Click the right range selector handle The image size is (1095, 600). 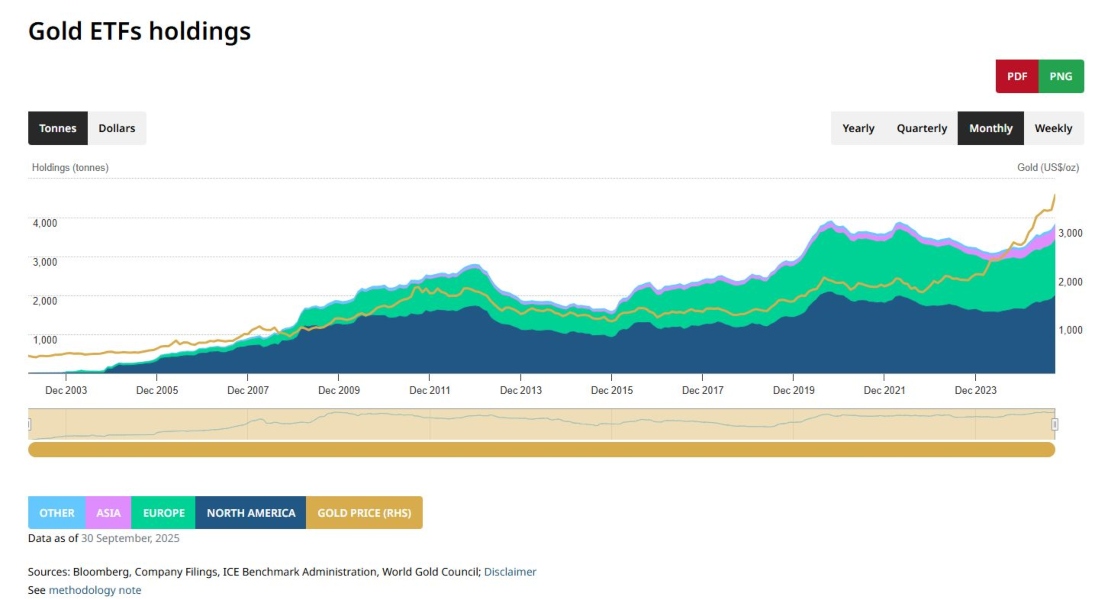pyautogui.click(x=1054, y=424)
